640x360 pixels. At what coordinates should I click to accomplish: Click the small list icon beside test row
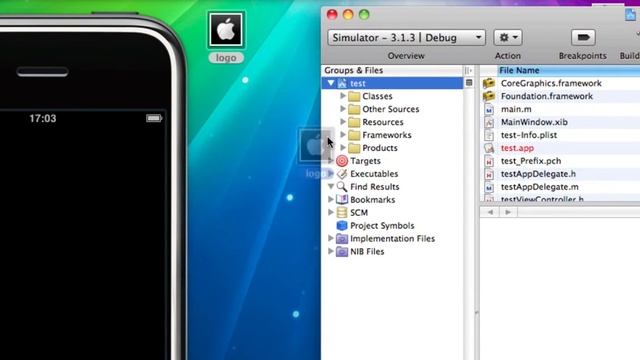469,83
